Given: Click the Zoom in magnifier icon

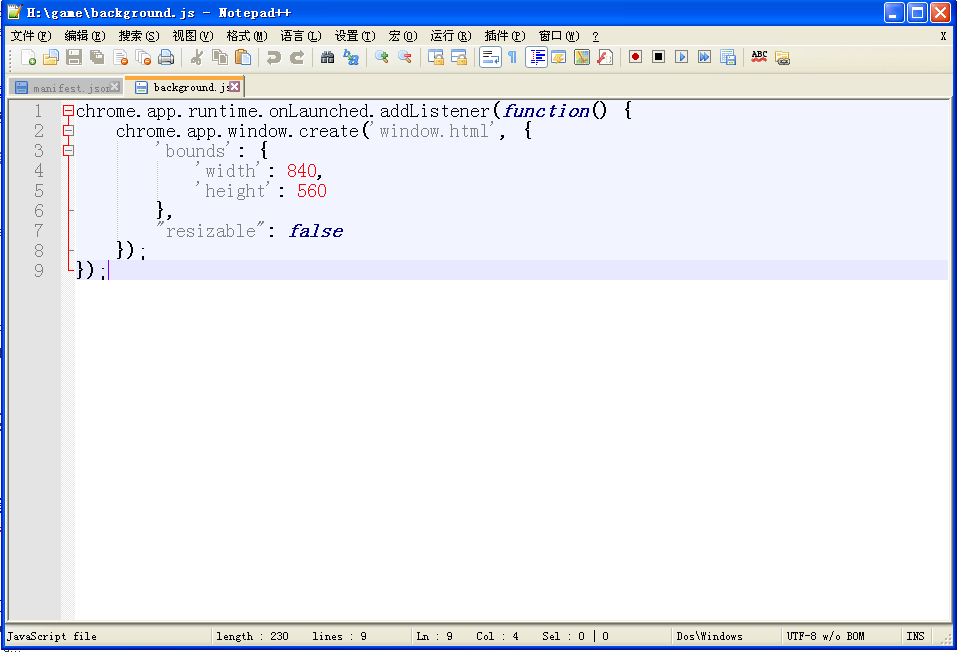Looking at the screenshot, I should (381, 57).
